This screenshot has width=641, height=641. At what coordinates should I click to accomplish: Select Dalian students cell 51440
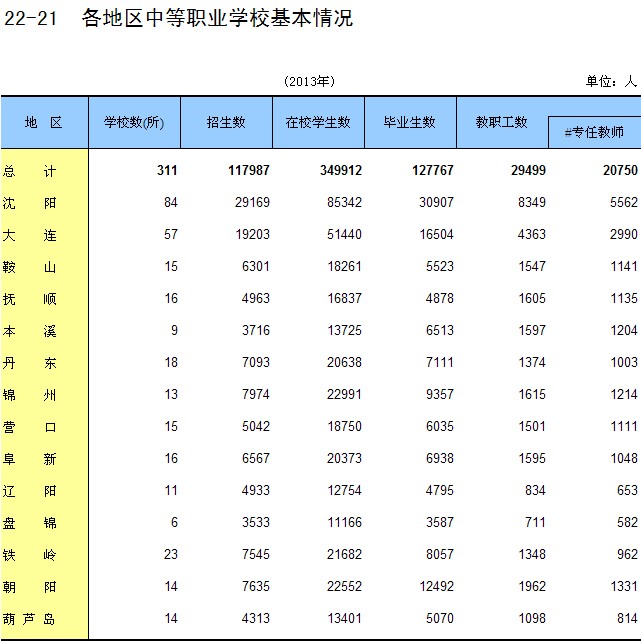tap(344, 234)
